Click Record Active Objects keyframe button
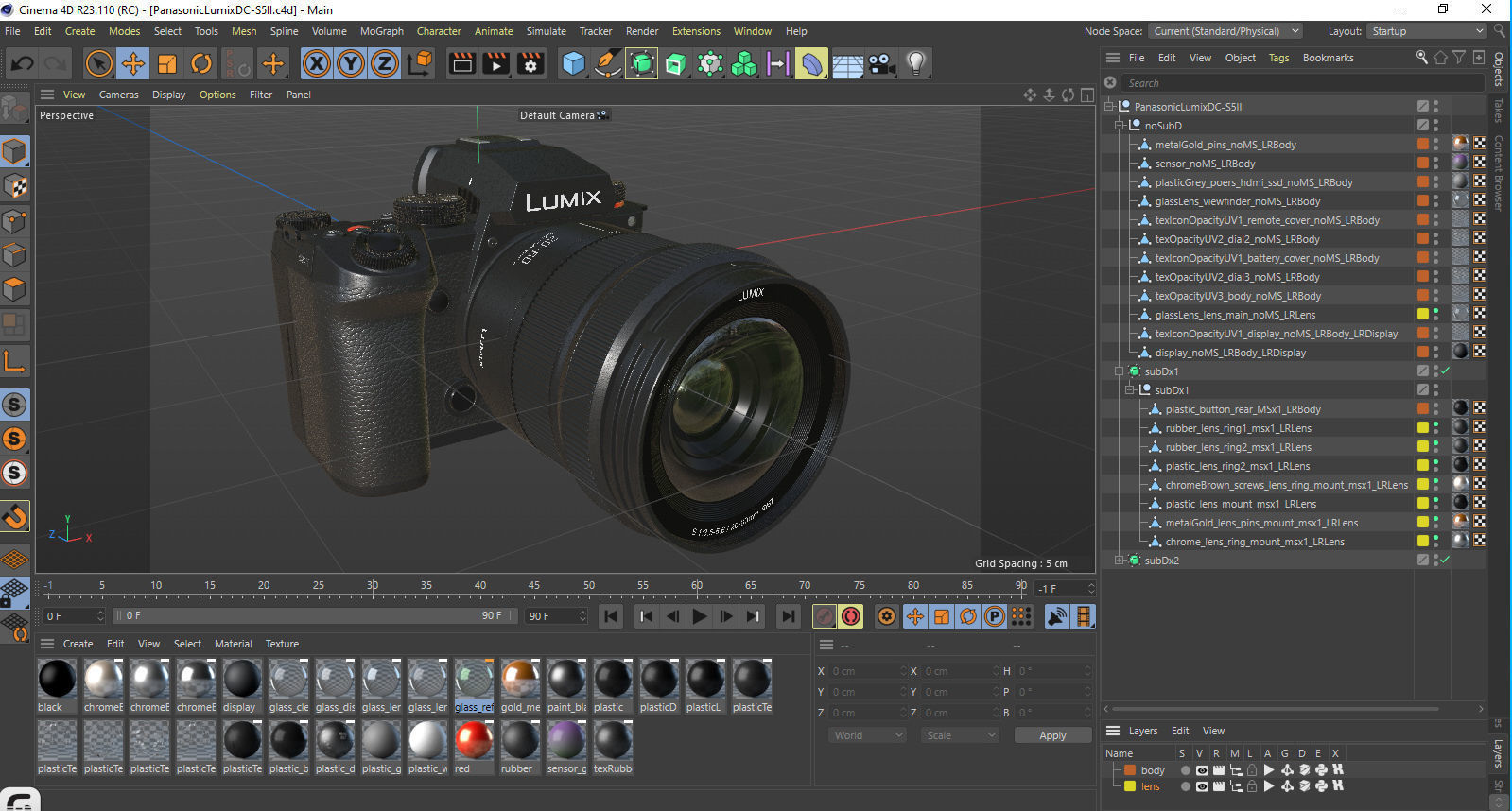 [x=825, y=616]
